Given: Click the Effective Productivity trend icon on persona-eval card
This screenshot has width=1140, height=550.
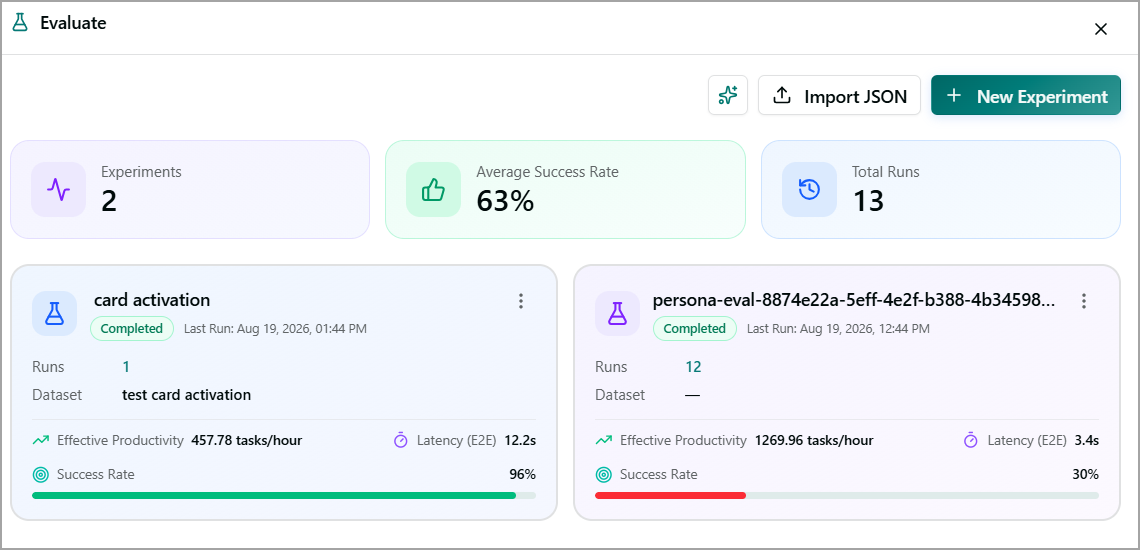Looking at the screenshot, I should [603, 440].
